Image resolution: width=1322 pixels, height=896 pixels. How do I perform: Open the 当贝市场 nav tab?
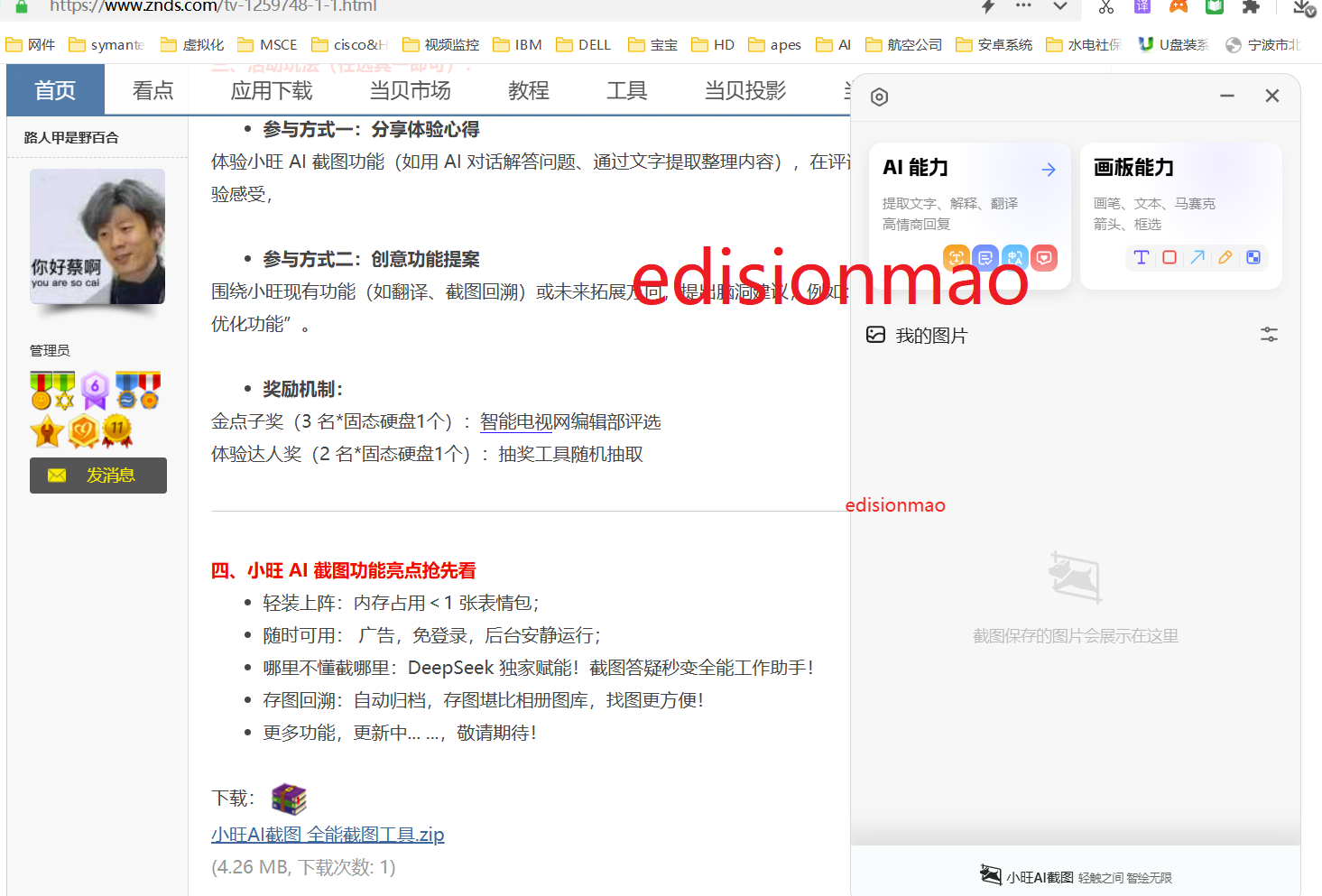tap(410, 90)
